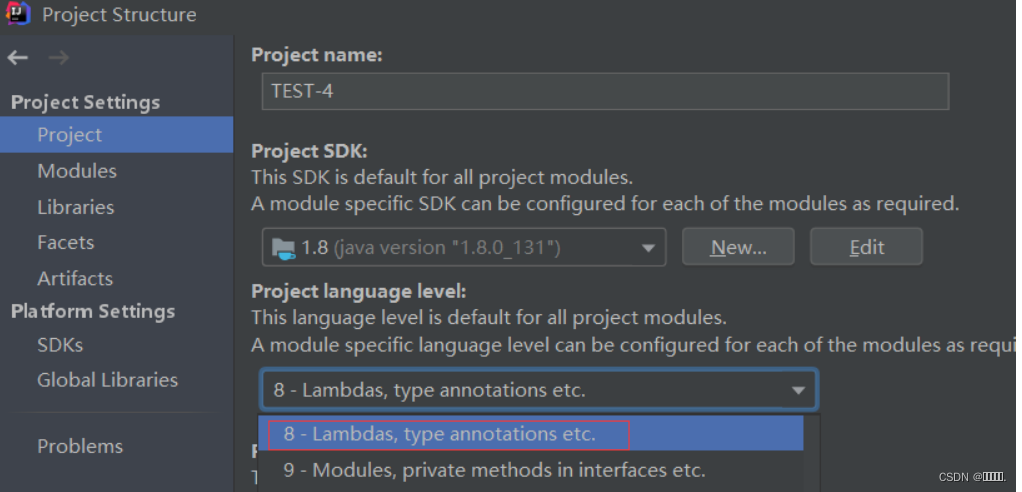Go to Libraries settings
This screenshot has height=492, width=1022.
pos(76,207)
